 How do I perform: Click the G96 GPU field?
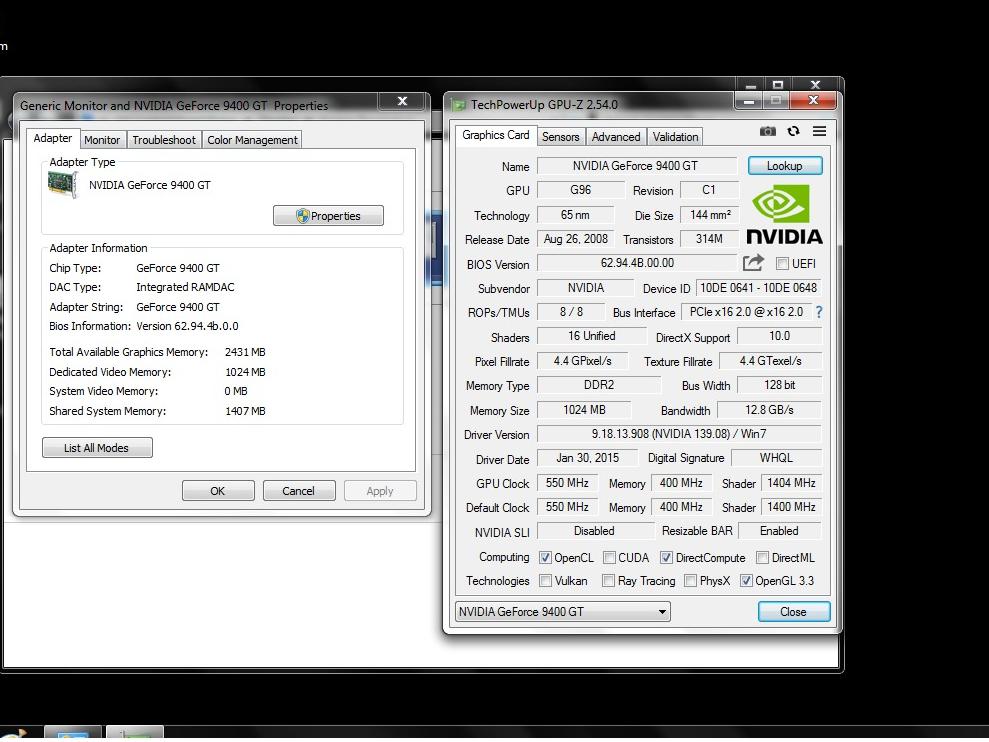pyautogui.click(x=580, y=190)
